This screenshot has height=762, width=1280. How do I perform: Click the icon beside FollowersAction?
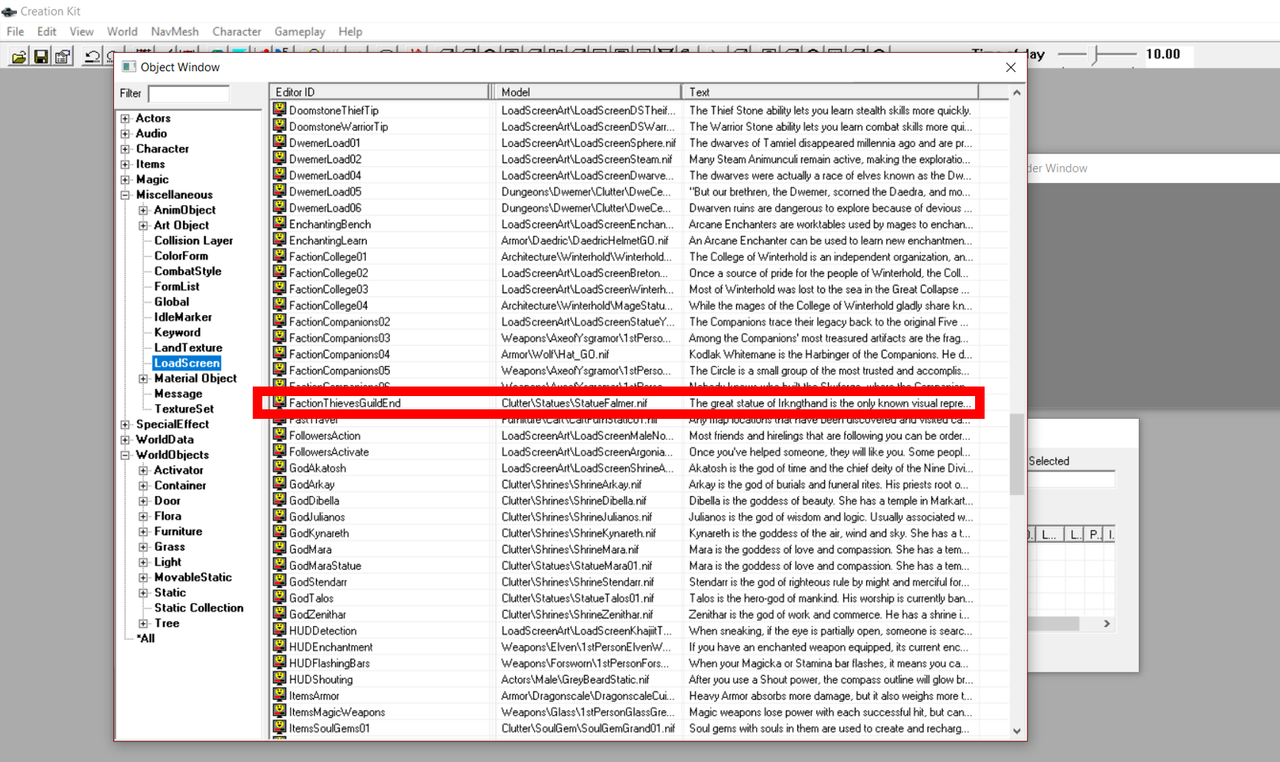tap(280, 435)
